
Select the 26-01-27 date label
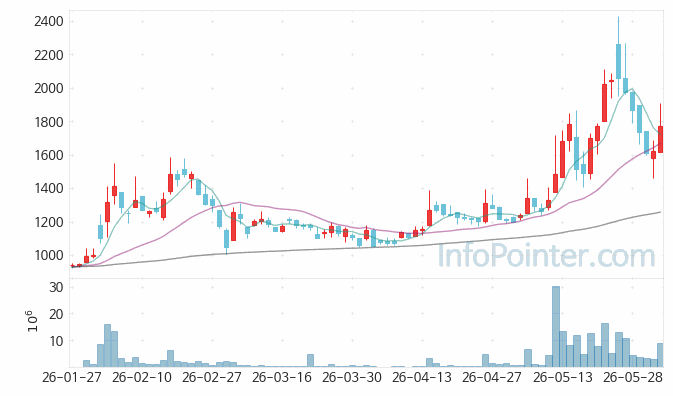[72, 378]
